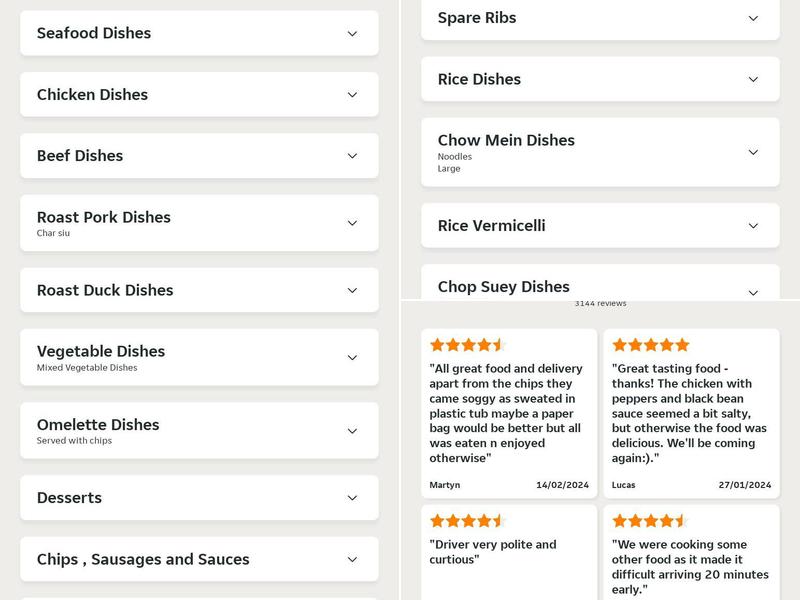This screenshot has height=600, width=800.
Task: Click the Rice Vermicelli chevron icon
Action: [754, 226]
